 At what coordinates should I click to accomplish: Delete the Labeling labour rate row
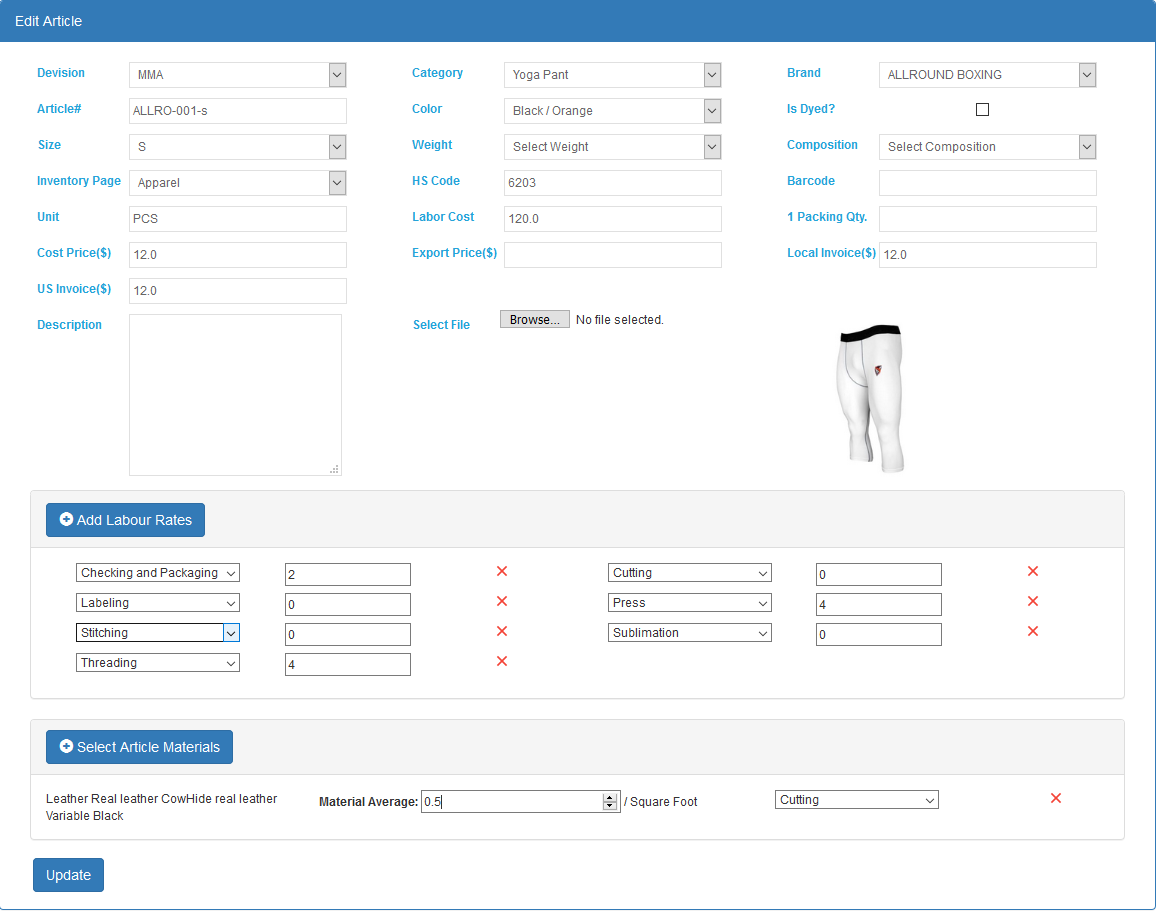[x=502, y=601]
